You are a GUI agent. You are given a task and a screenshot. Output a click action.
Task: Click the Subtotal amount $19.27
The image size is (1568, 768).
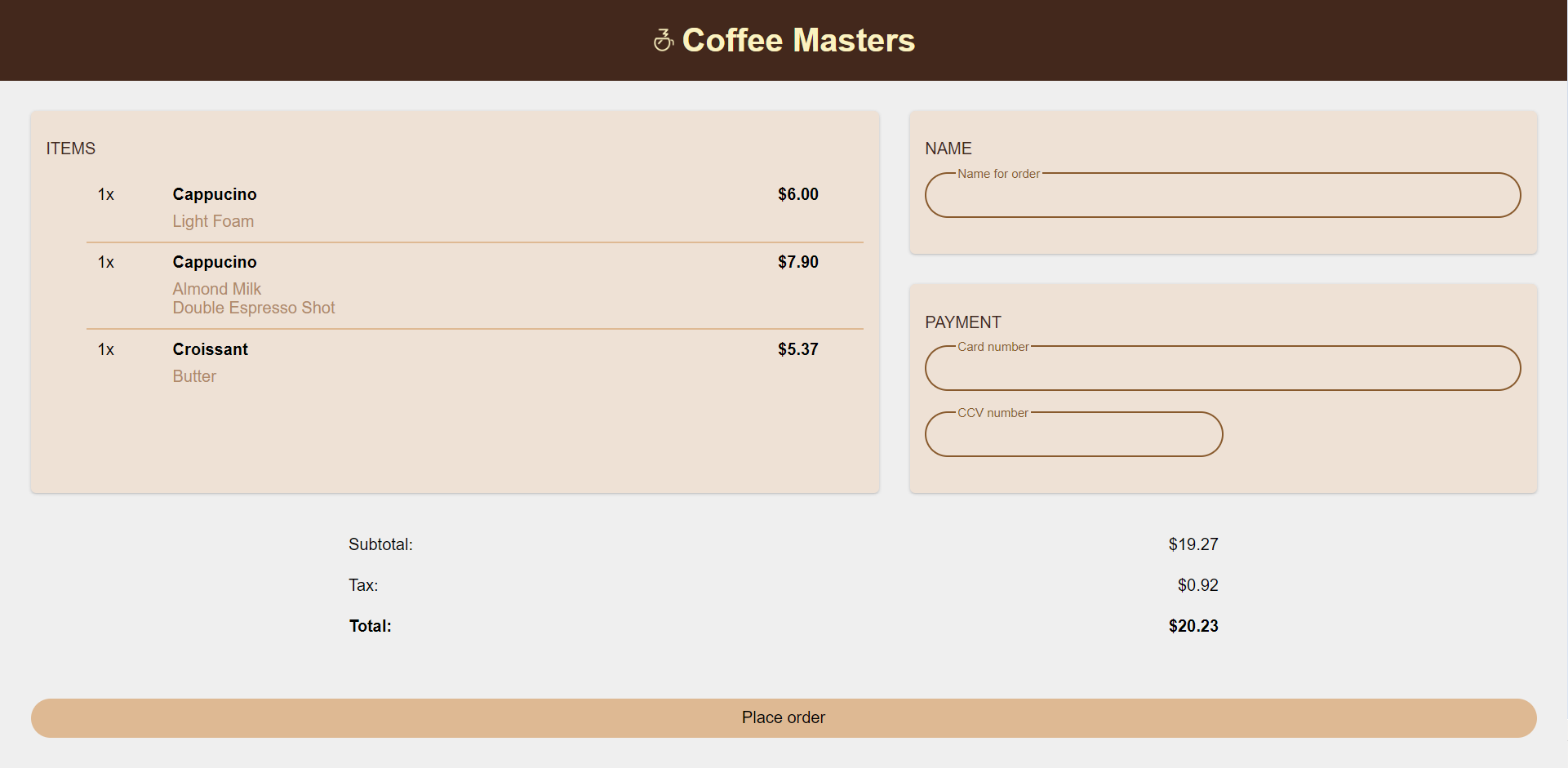pos(1193,544)
